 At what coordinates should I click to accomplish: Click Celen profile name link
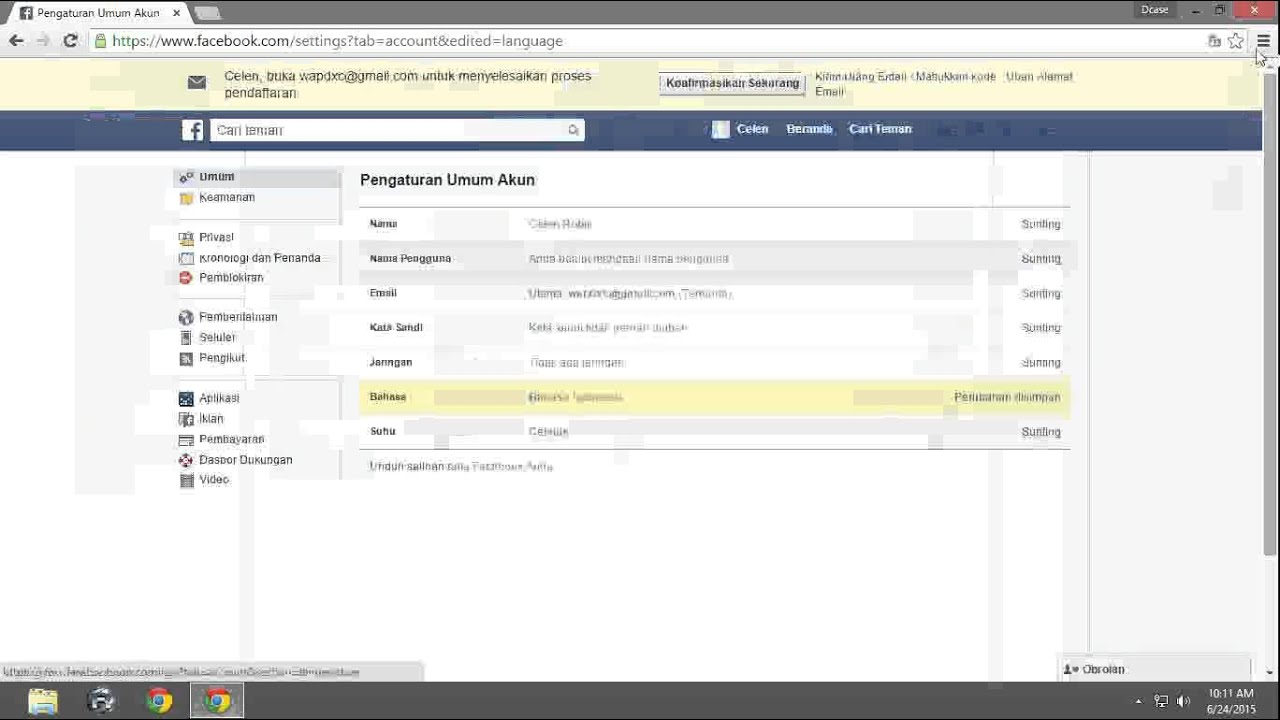click(x=752, y=129)
